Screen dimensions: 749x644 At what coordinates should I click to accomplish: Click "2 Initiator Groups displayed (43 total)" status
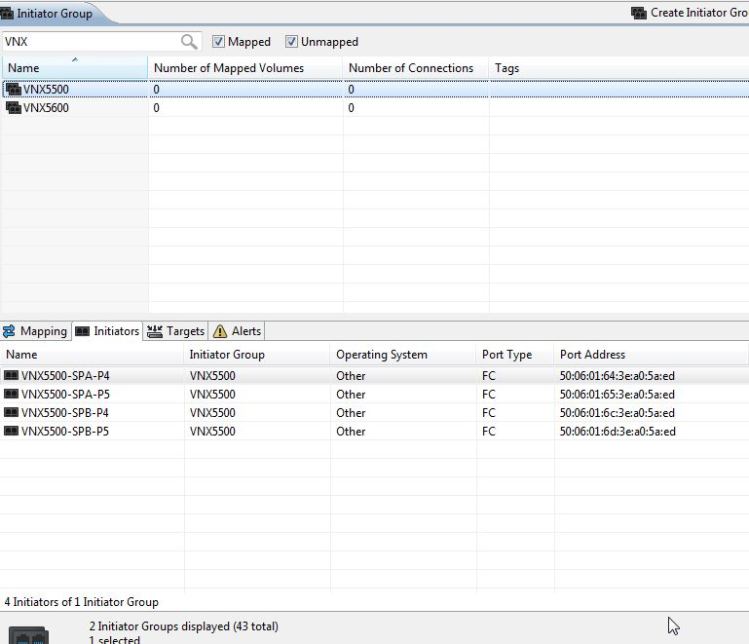point(184,626)
